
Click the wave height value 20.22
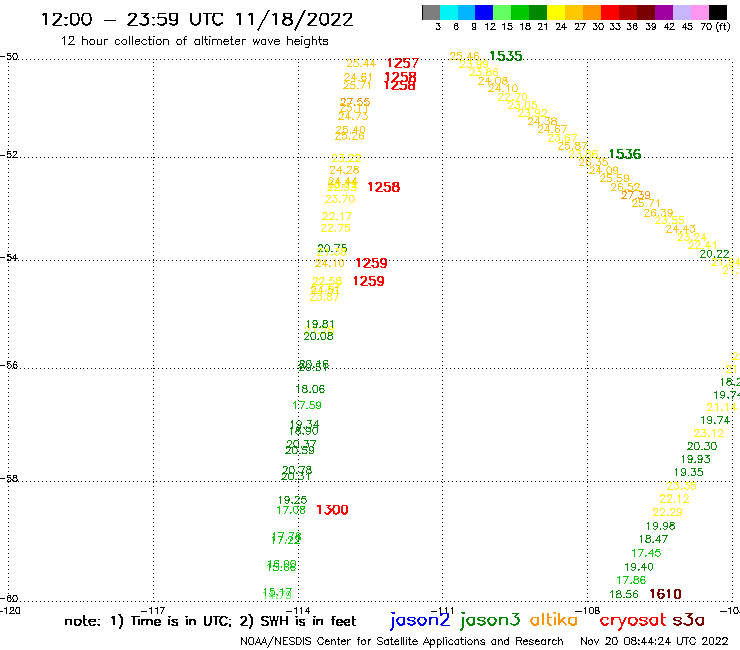pyautogui.click(x=715, y=254)
